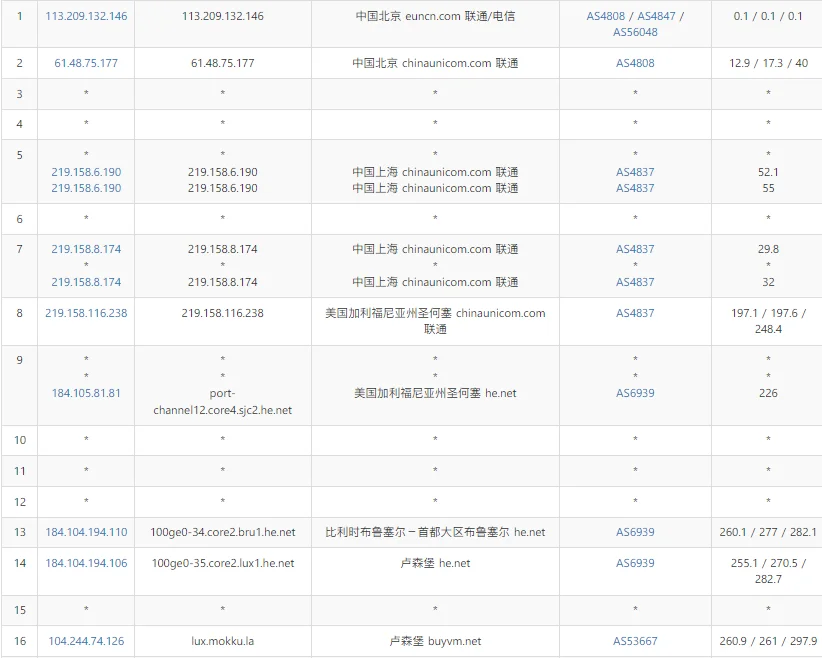Click hostname 100ge0-35.core2.lux1.he.net
The image size is (822, 658).
tap(223, 563)
